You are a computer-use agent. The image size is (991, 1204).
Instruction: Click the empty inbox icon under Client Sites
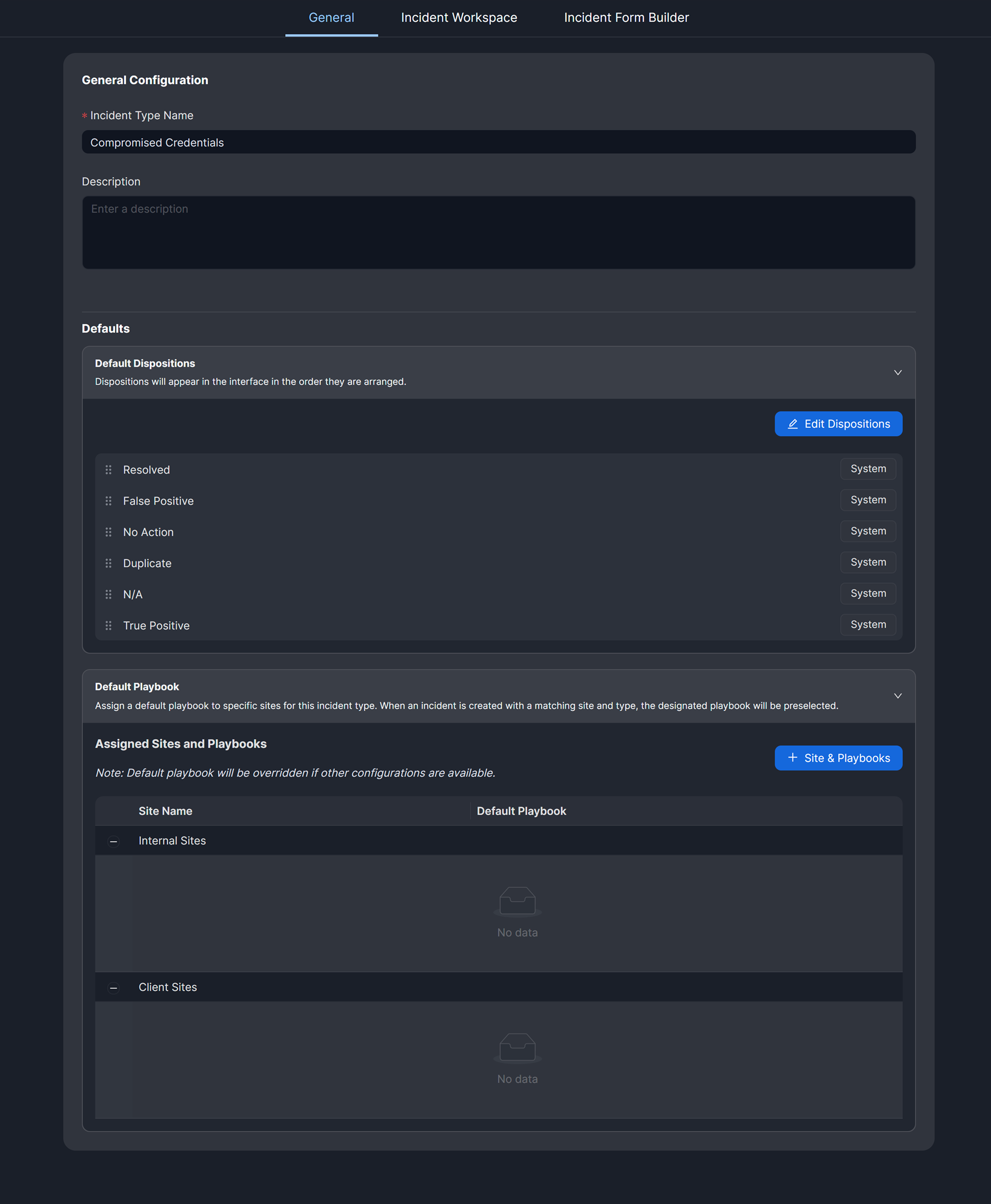pos(517,1048)
